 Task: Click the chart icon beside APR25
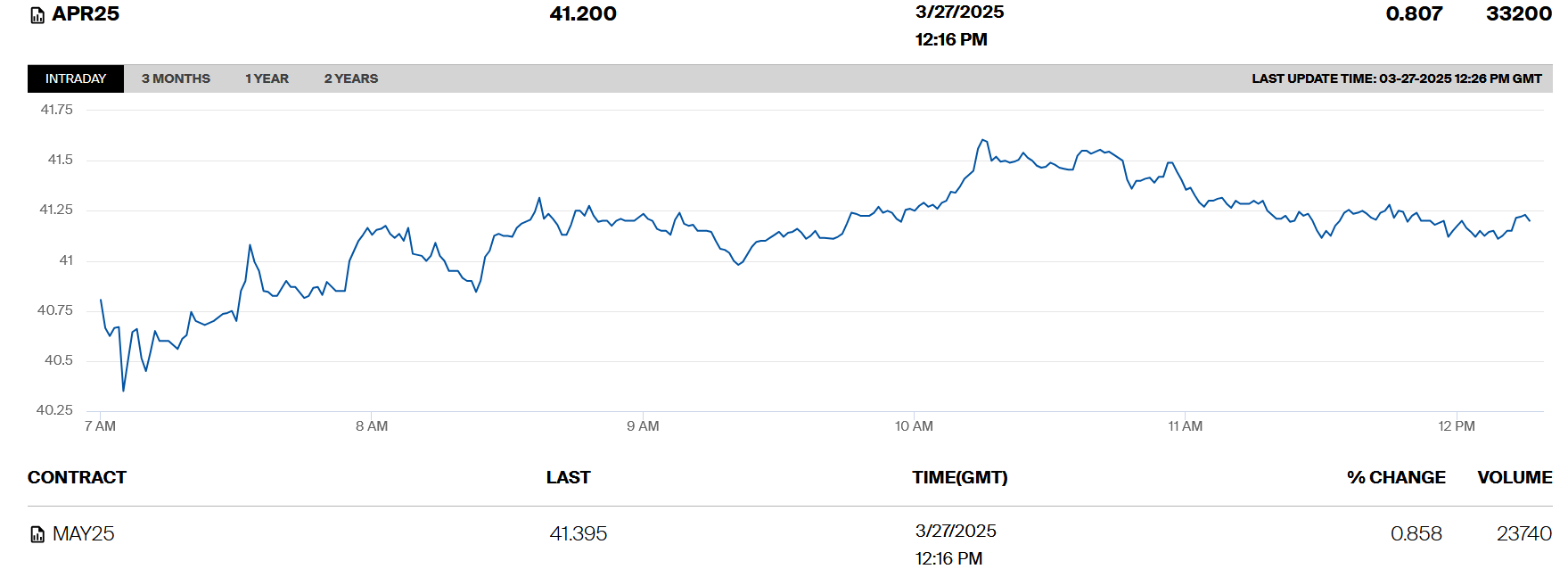(37, 15)
